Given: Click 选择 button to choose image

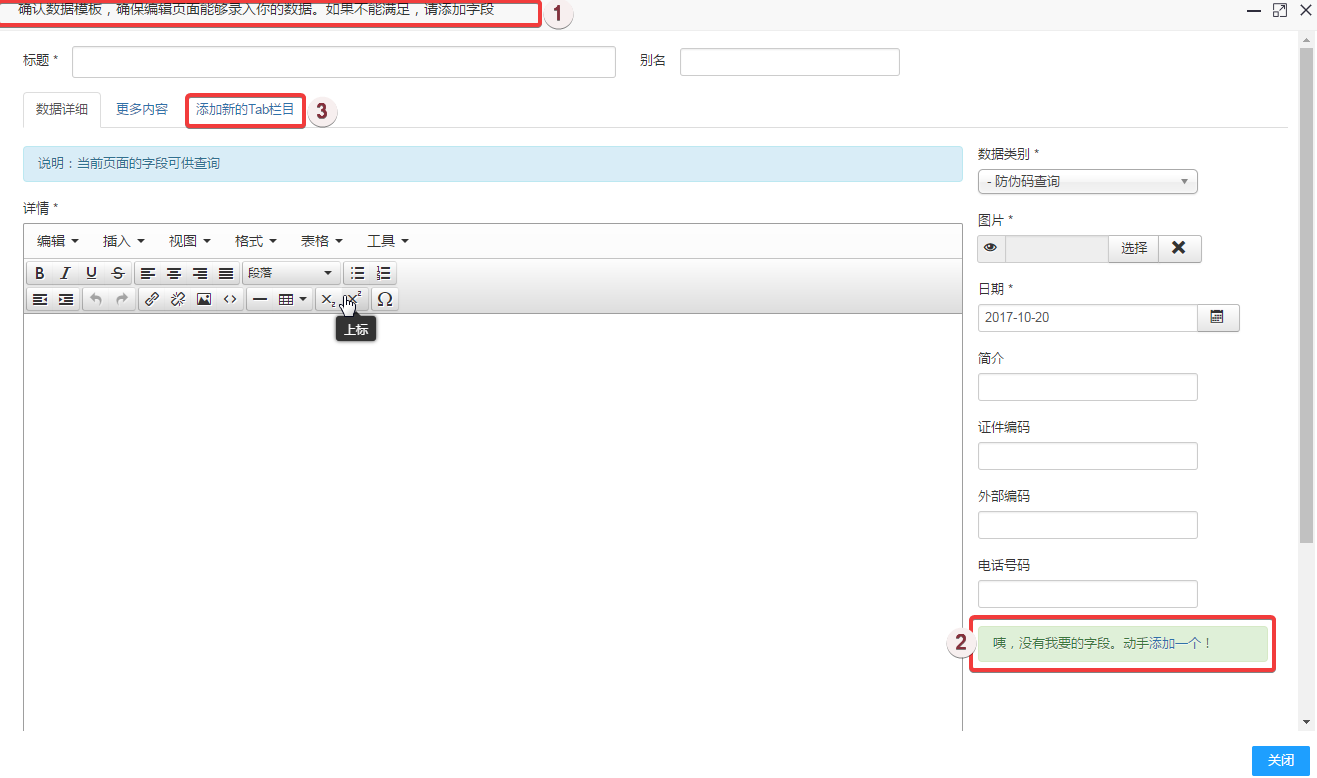Looking at the screenshot, I should [1134, 248].
